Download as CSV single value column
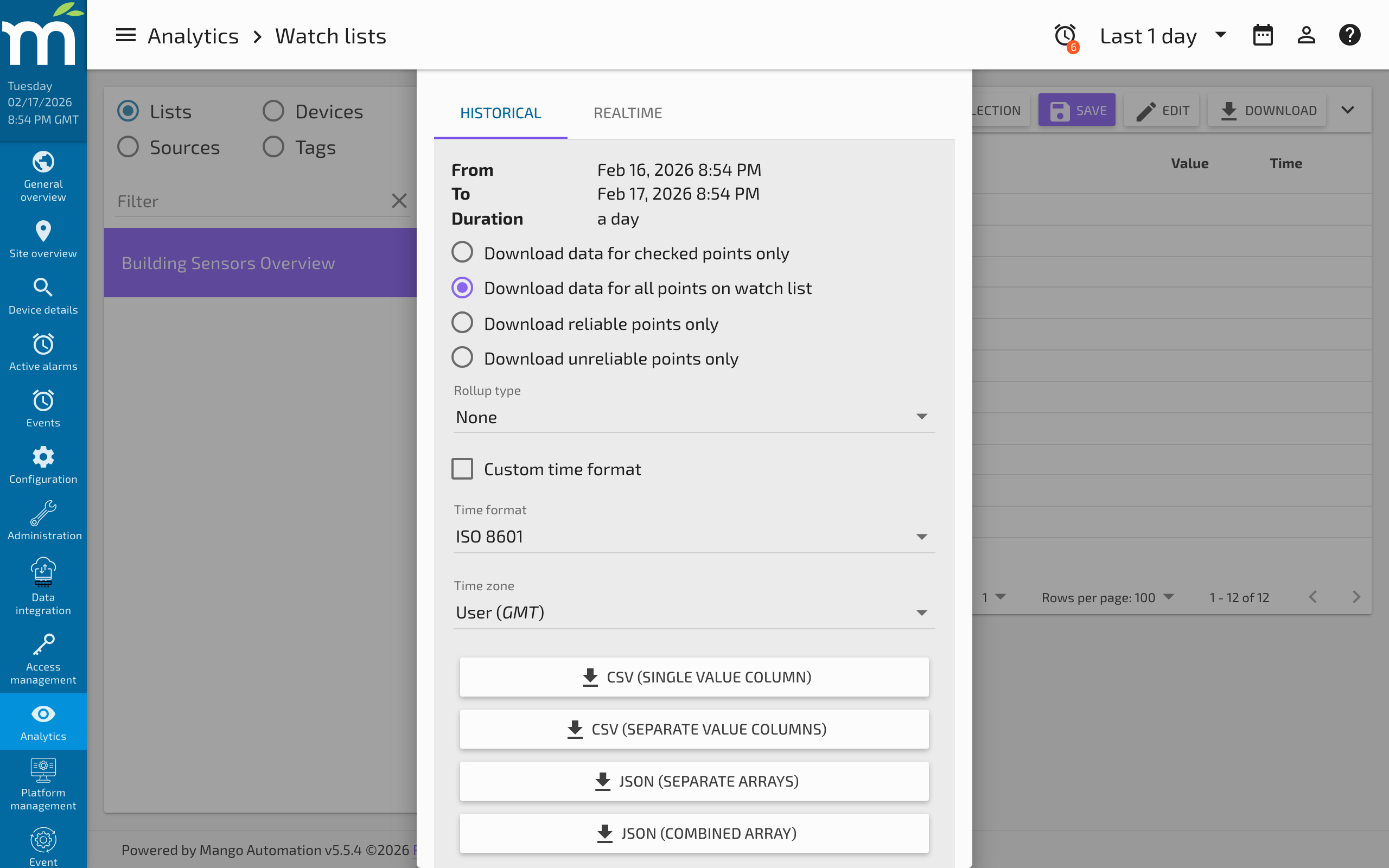 693,676
